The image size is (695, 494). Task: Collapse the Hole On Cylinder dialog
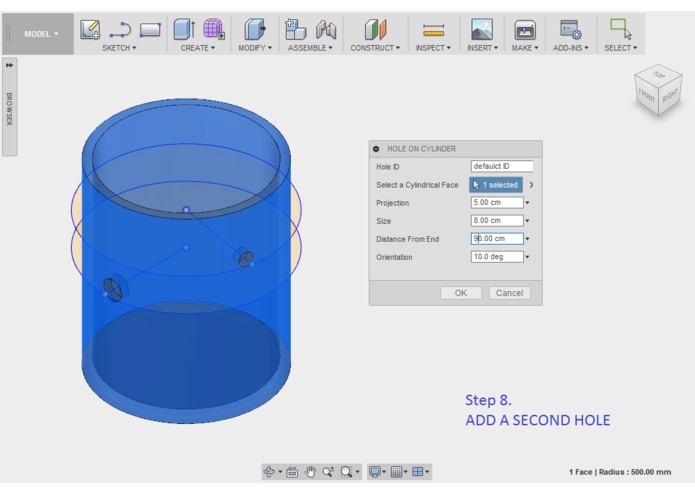(376, 149)
